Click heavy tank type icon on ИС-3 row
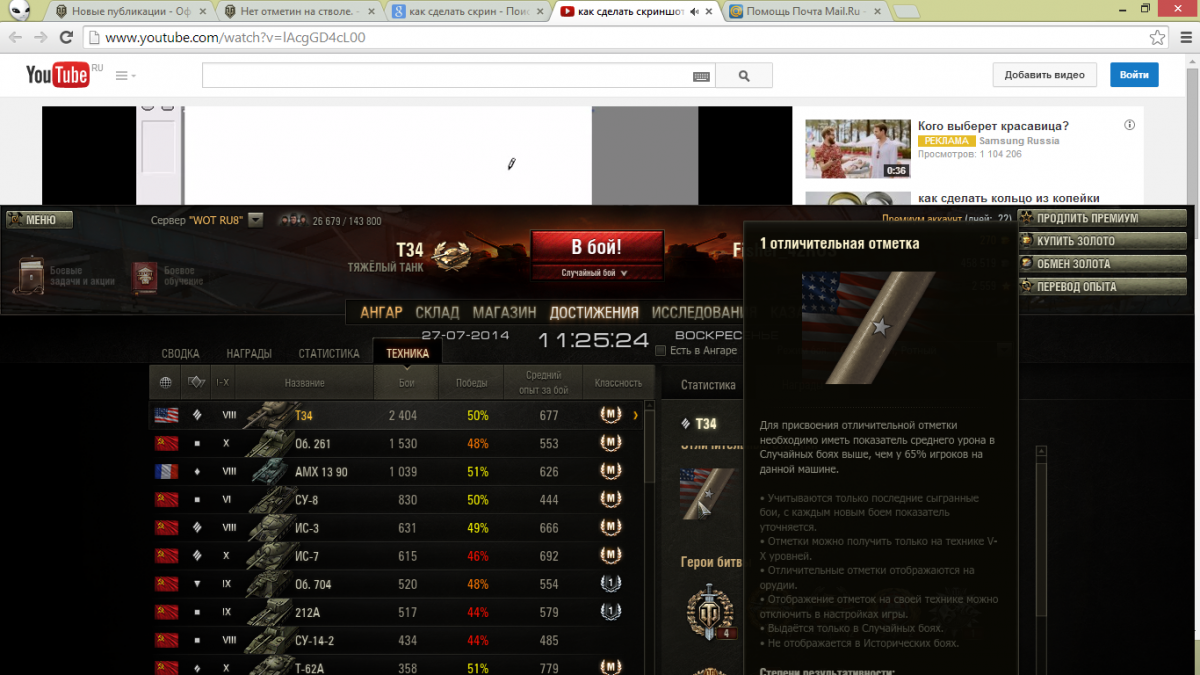 [x=196, y=527]
